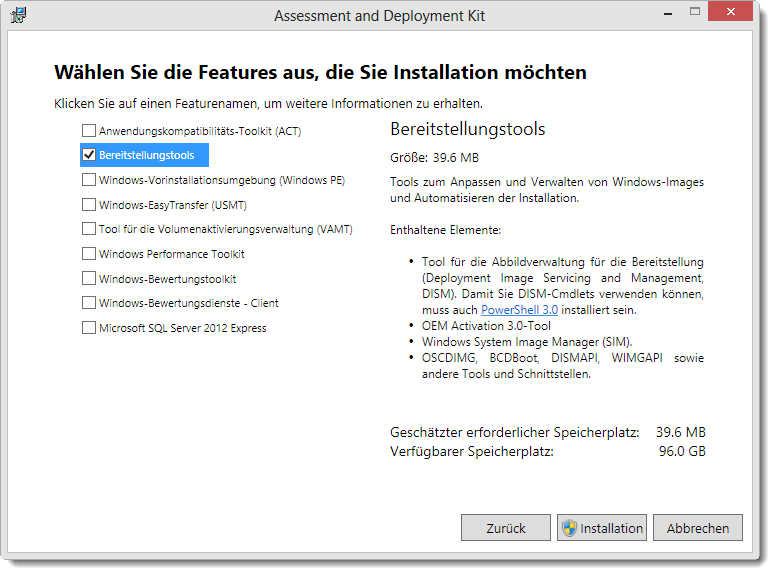This screenshot has width=775, height=575.
Task: Go back with the Zurück button
Action: coord(506,528)
